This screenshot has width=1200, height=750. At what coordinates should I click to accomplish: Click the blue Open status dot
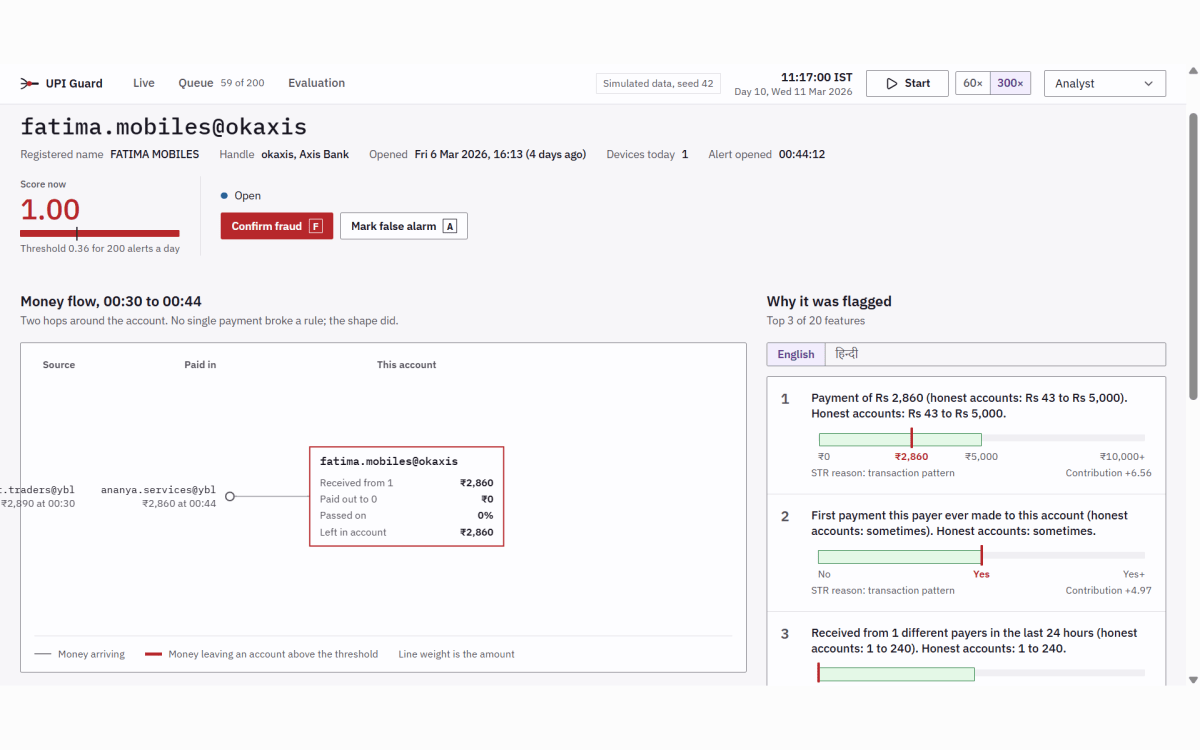[224, 196]
